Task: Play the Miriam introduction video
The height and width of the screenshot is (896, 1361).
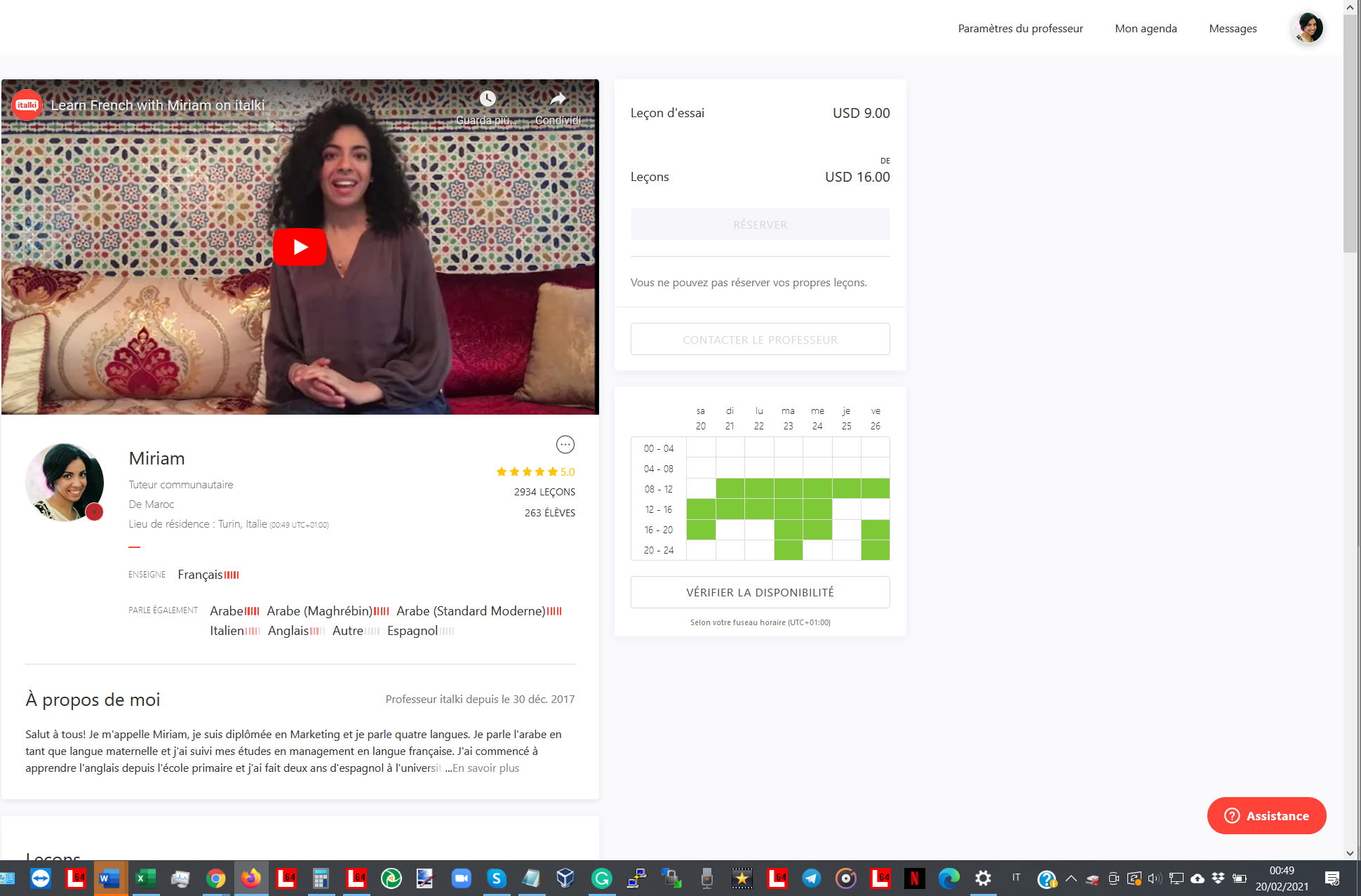Action: pyautogui.click(x=300, y=247)
